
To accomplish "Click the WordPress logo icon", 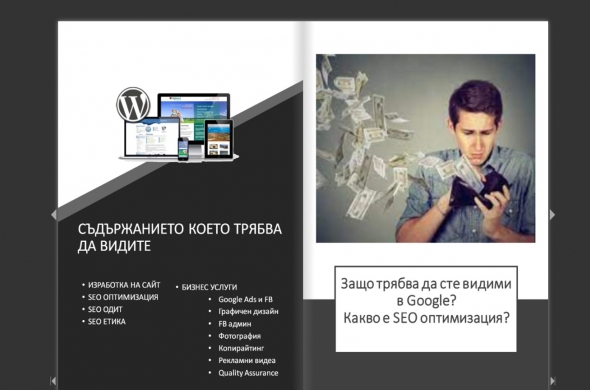I will (x=133, y=105).
